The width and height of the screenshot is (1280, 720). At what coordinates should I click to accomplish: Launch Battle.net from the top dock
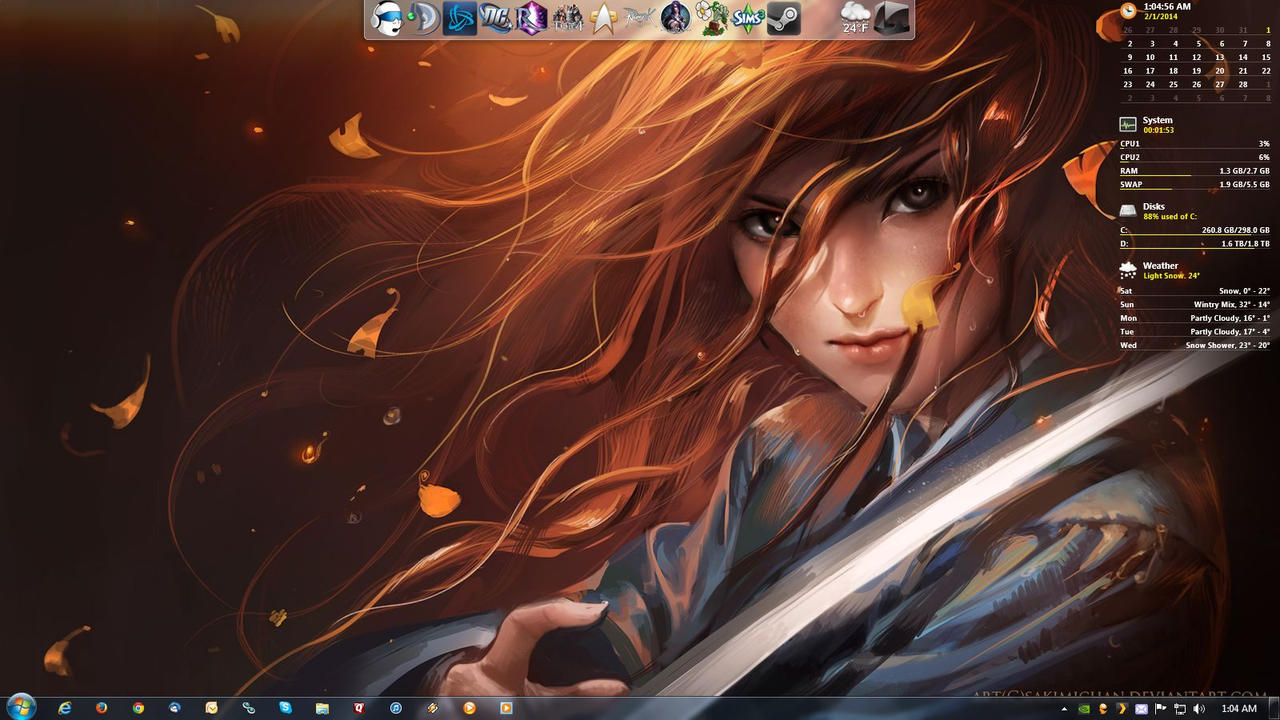point(459,17)
